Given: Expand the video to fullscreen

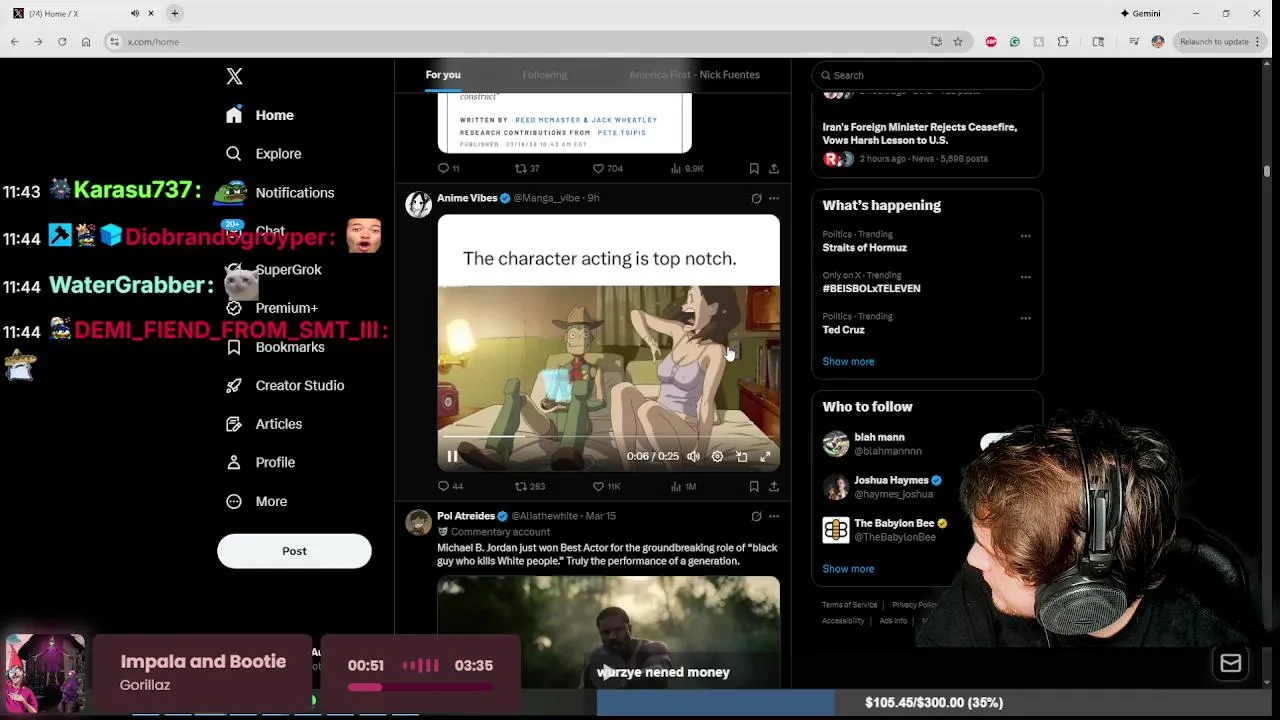Looking at the screenshot, I should pos(765,456).
